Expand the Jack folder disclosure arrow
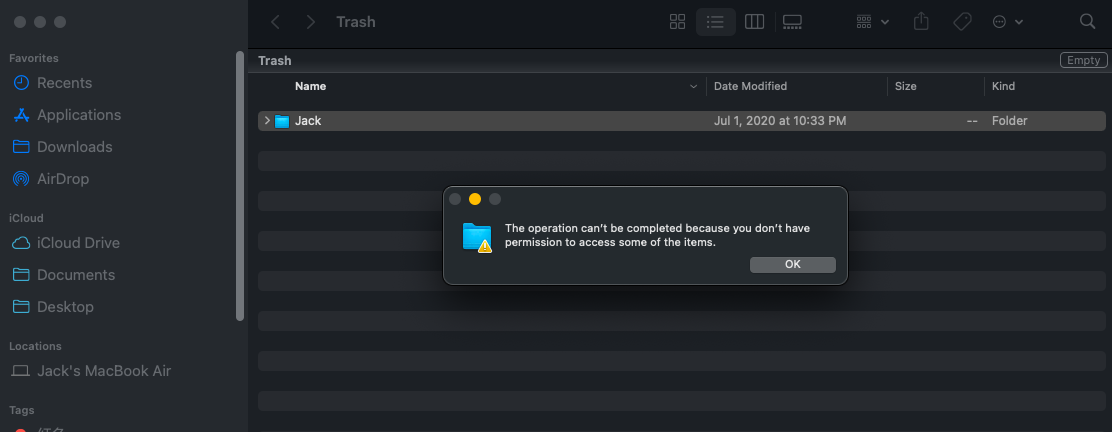The height and width of the screenshot is (432, 1112). [267, 121]
